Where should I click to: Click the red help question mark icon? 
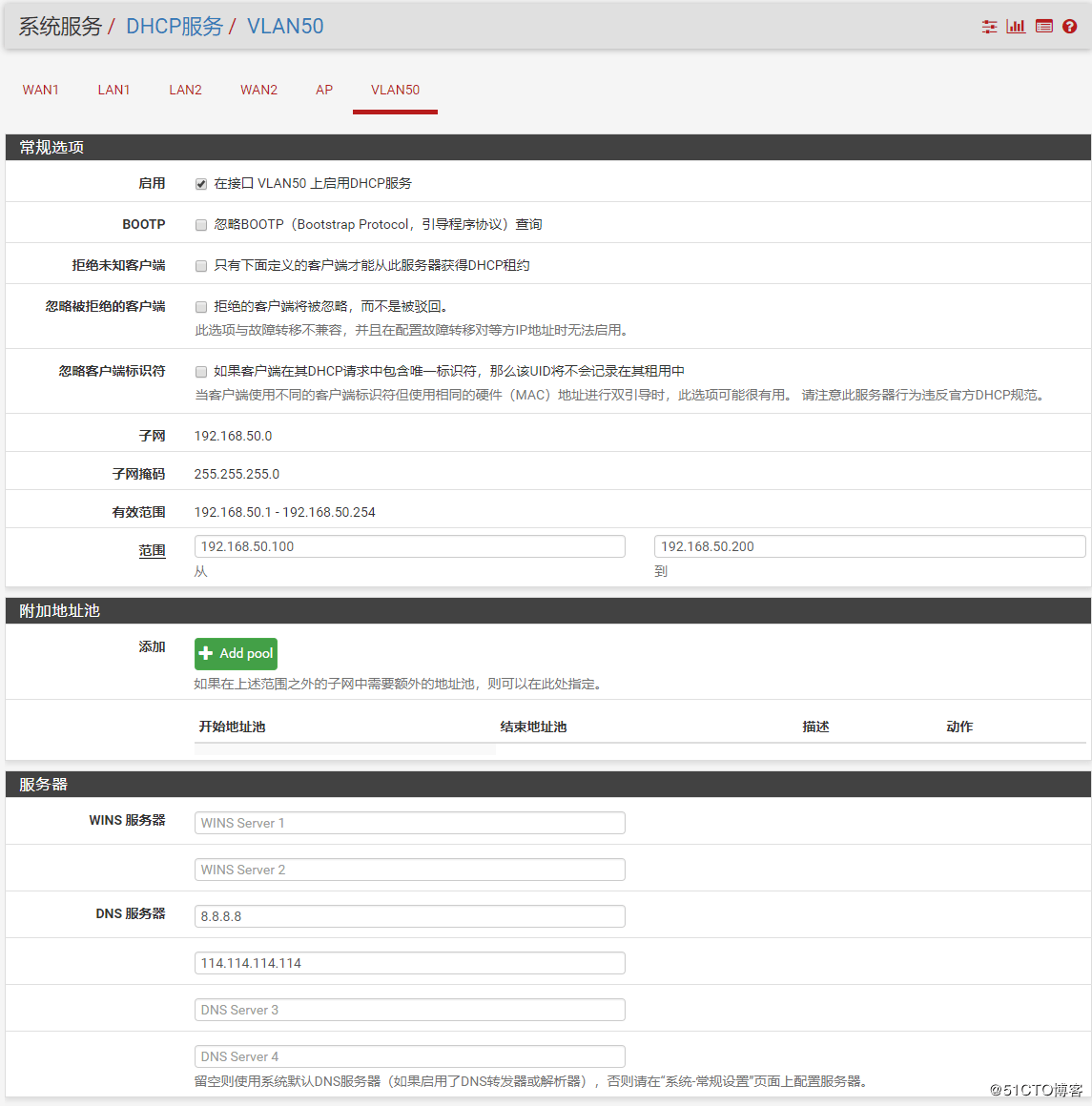tap(1070, 27)
